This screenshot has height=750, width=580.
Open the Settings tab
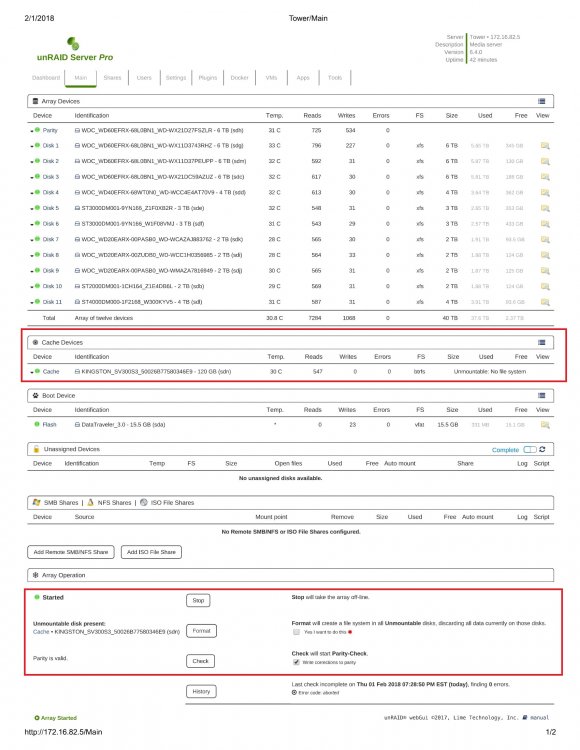(175, 77)
